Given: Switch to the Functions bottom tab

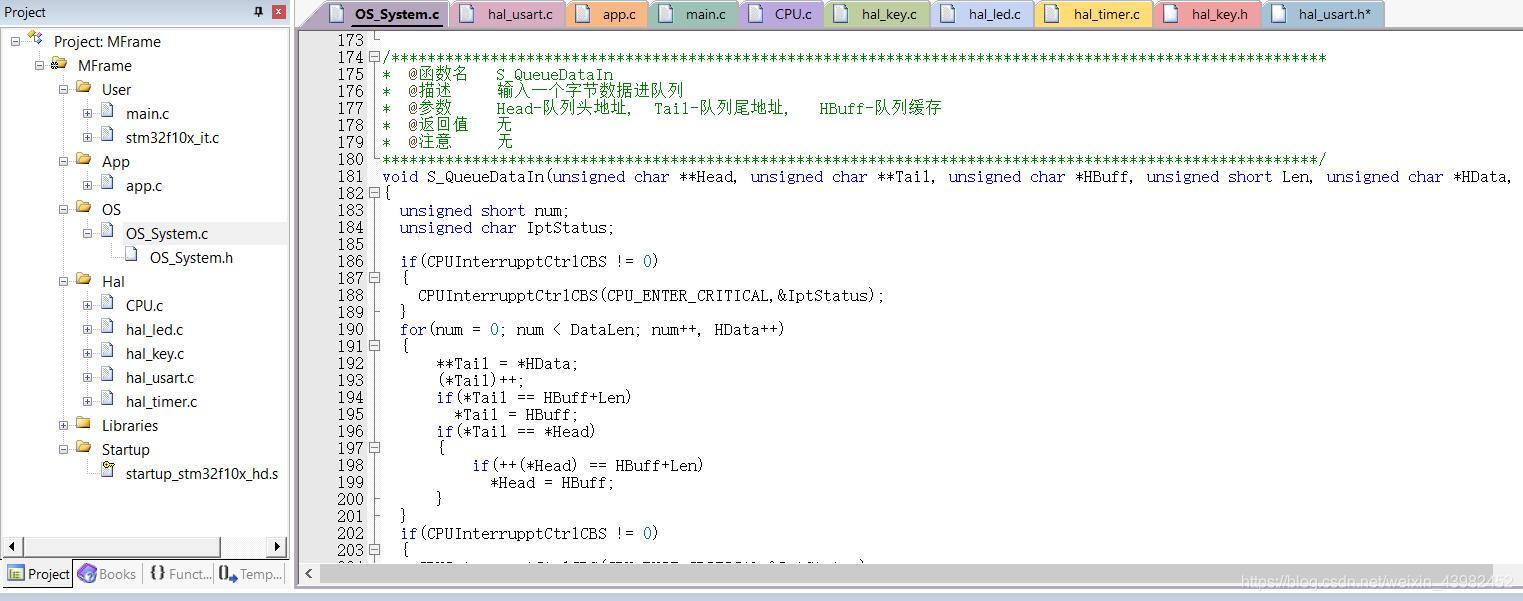Looking at the screenshot, I should coord(180,574).
